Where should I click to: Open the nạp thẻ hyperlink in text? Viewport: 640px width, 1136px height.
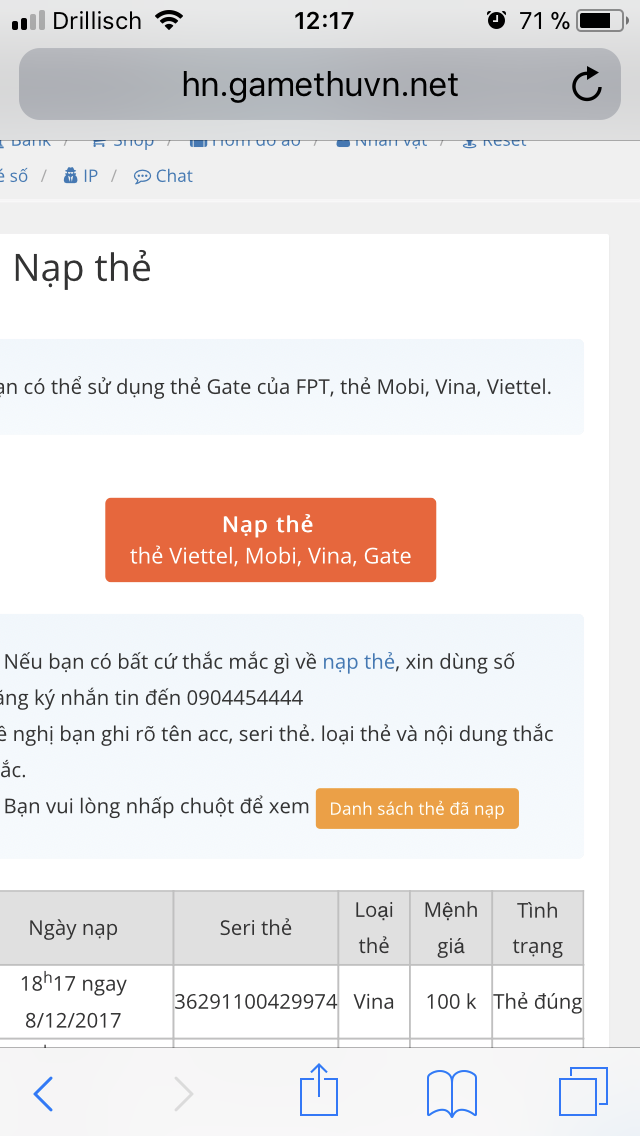tap(358, 661)
